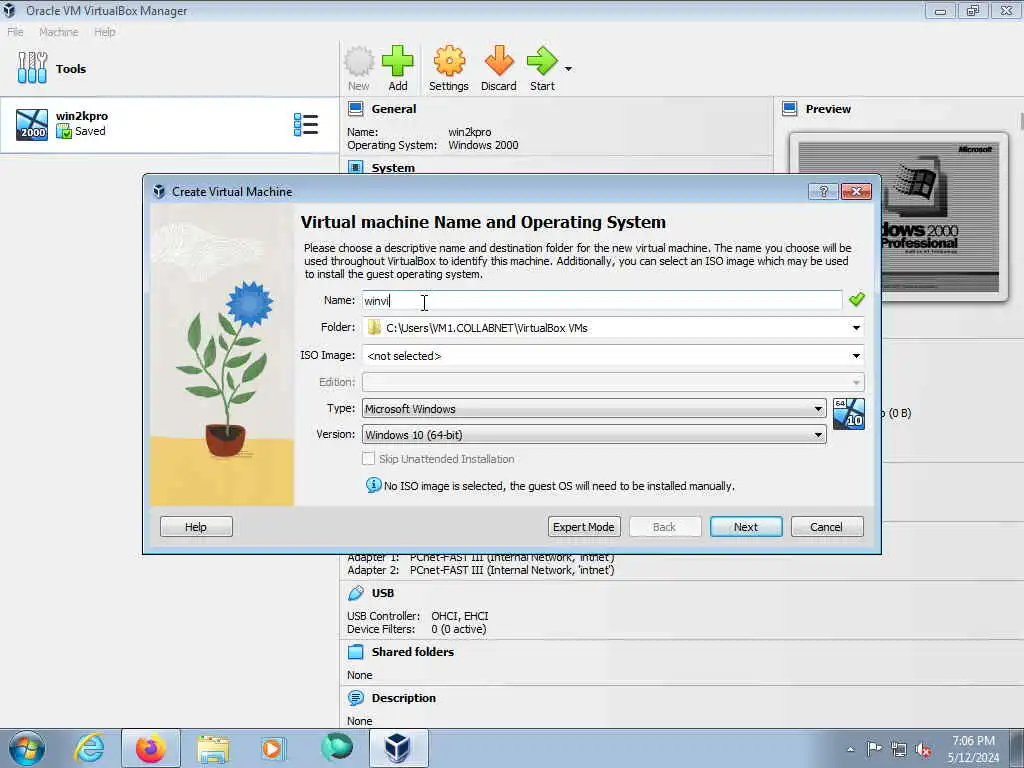Click the Shared folders section icon
1024x768 pixels.
click(x=356, y=651)
